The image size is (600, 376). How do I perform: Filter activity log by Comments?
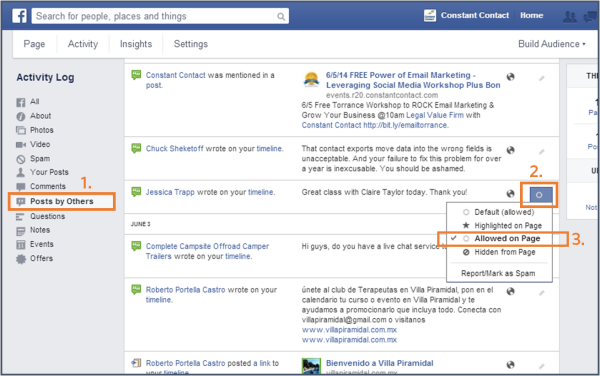point(48,187)
